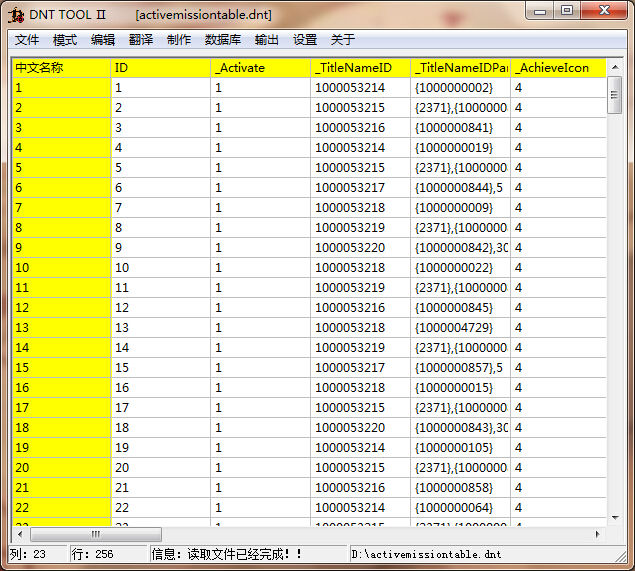
Task: Select the _TitleNameID column header
Action: tap(360, 68)
